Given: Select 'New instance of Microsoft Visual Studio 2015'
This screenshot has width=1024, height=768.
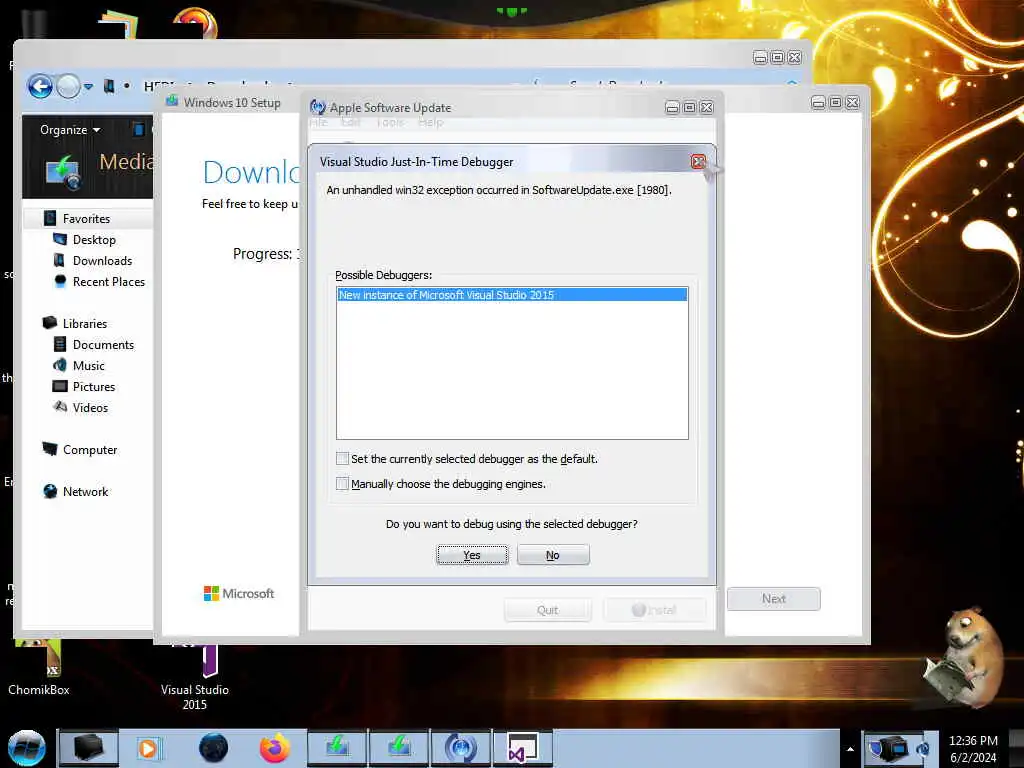Looking at the screenshot, I should [x=512, y=295].
